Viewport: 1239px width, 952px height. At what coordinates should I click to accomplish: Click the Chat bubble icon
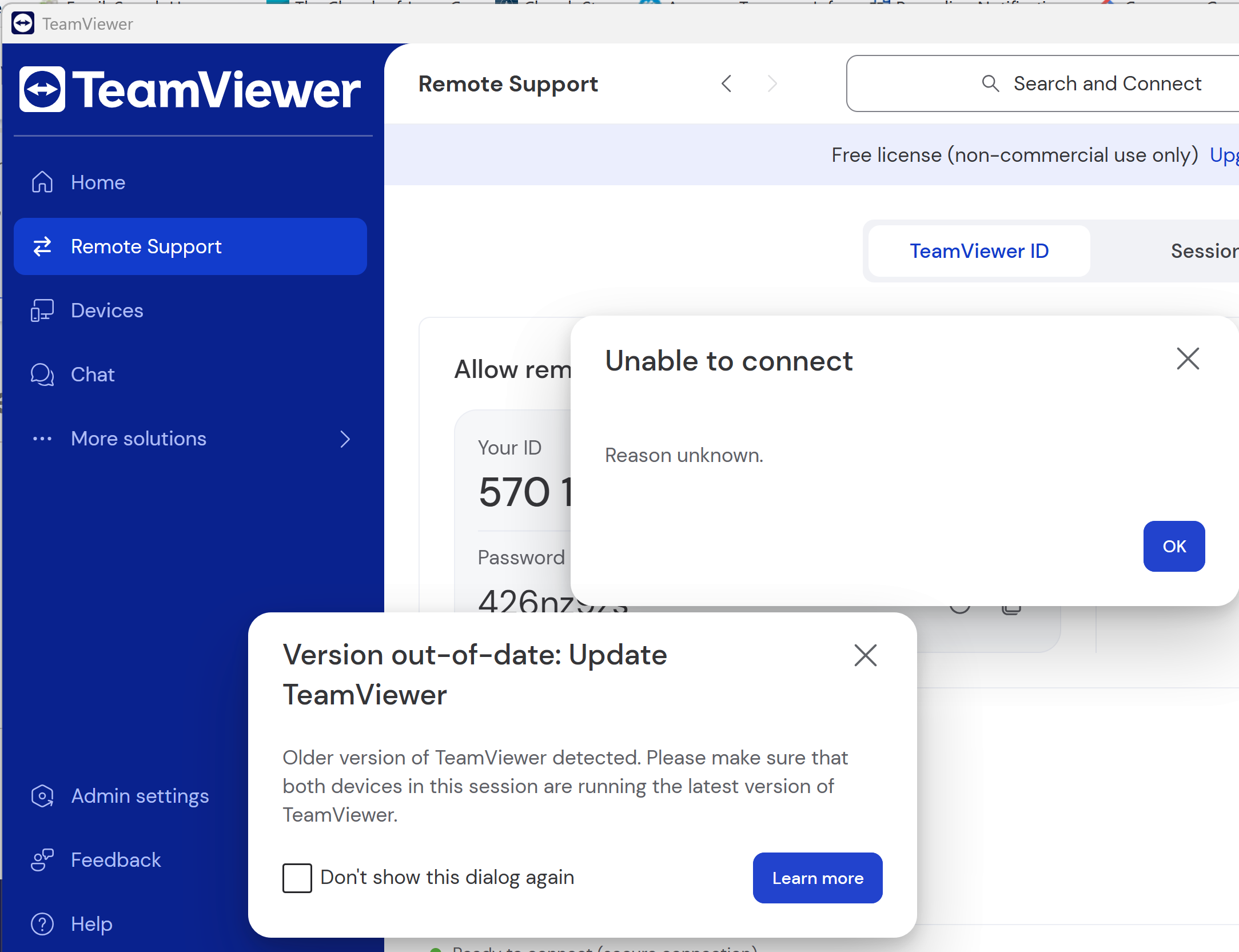click(42, 375)
